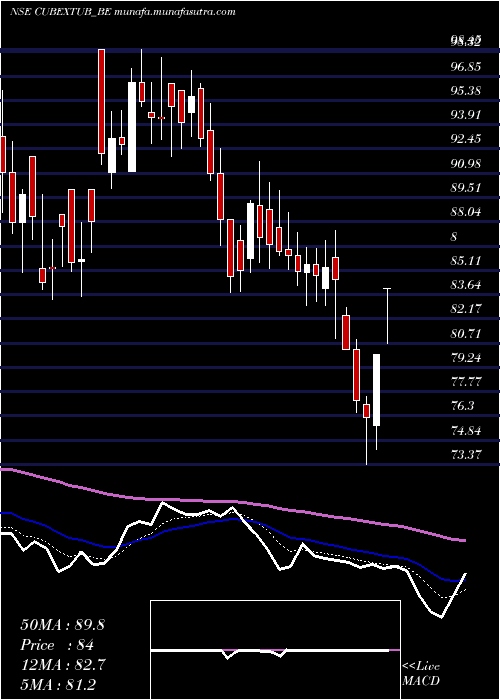
Task: Click the 80.71 price axis label
Action: 466,333
